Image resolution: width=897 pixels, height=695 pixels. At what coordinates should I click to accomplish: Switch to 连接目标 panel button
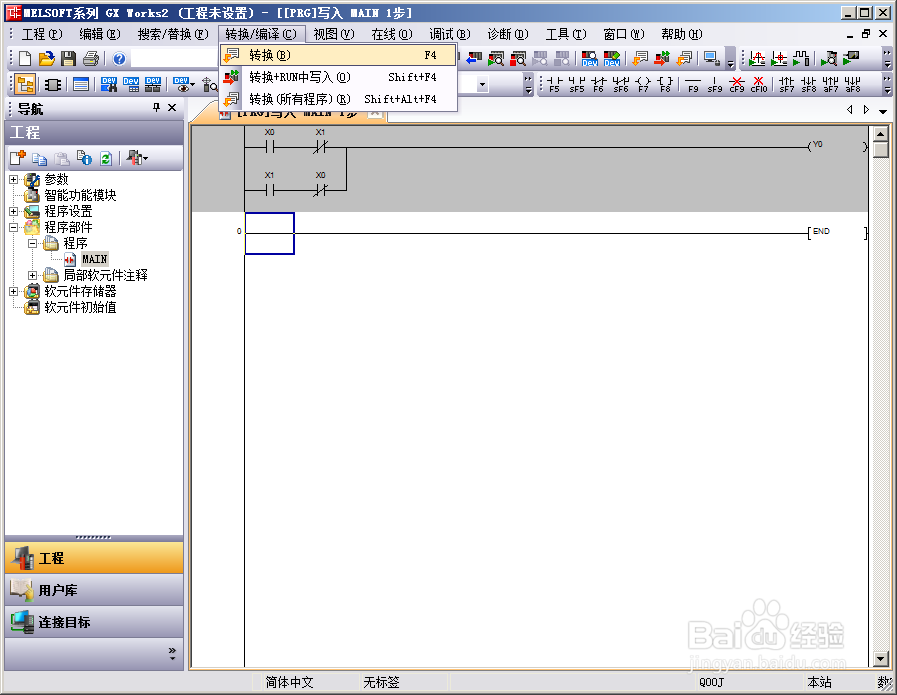click(94, 622)
